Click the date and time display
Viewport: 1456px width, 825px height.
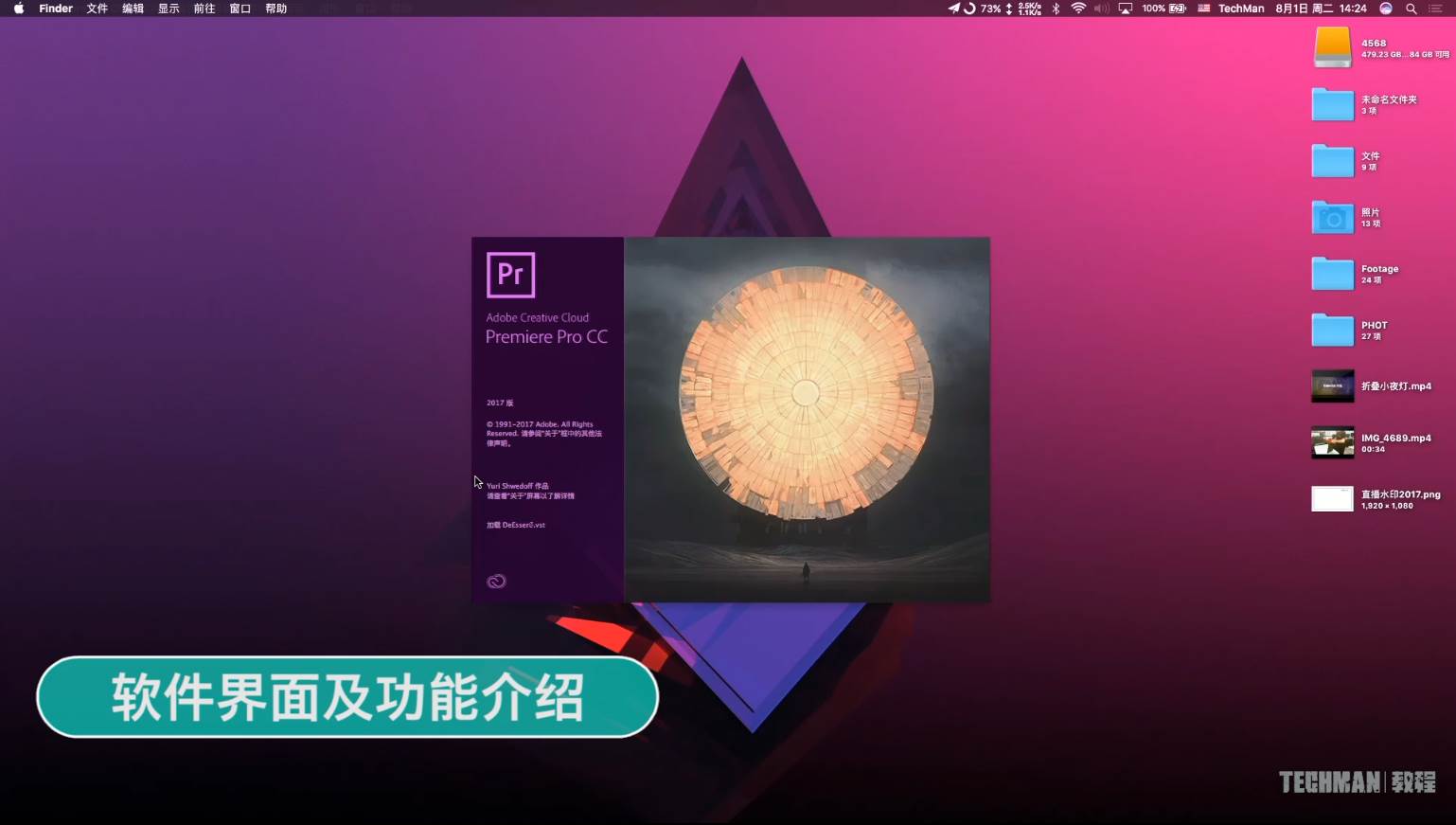pyautogui.click(x=1321, y=9)
